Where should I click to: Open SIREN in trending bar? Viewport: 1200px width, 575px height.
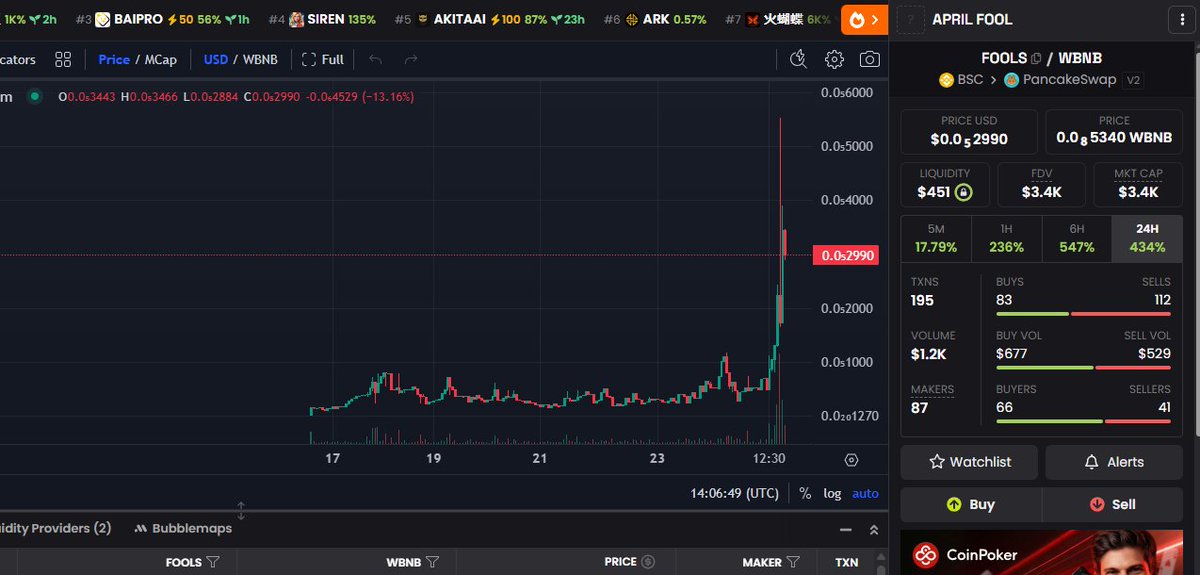point(322,19)
